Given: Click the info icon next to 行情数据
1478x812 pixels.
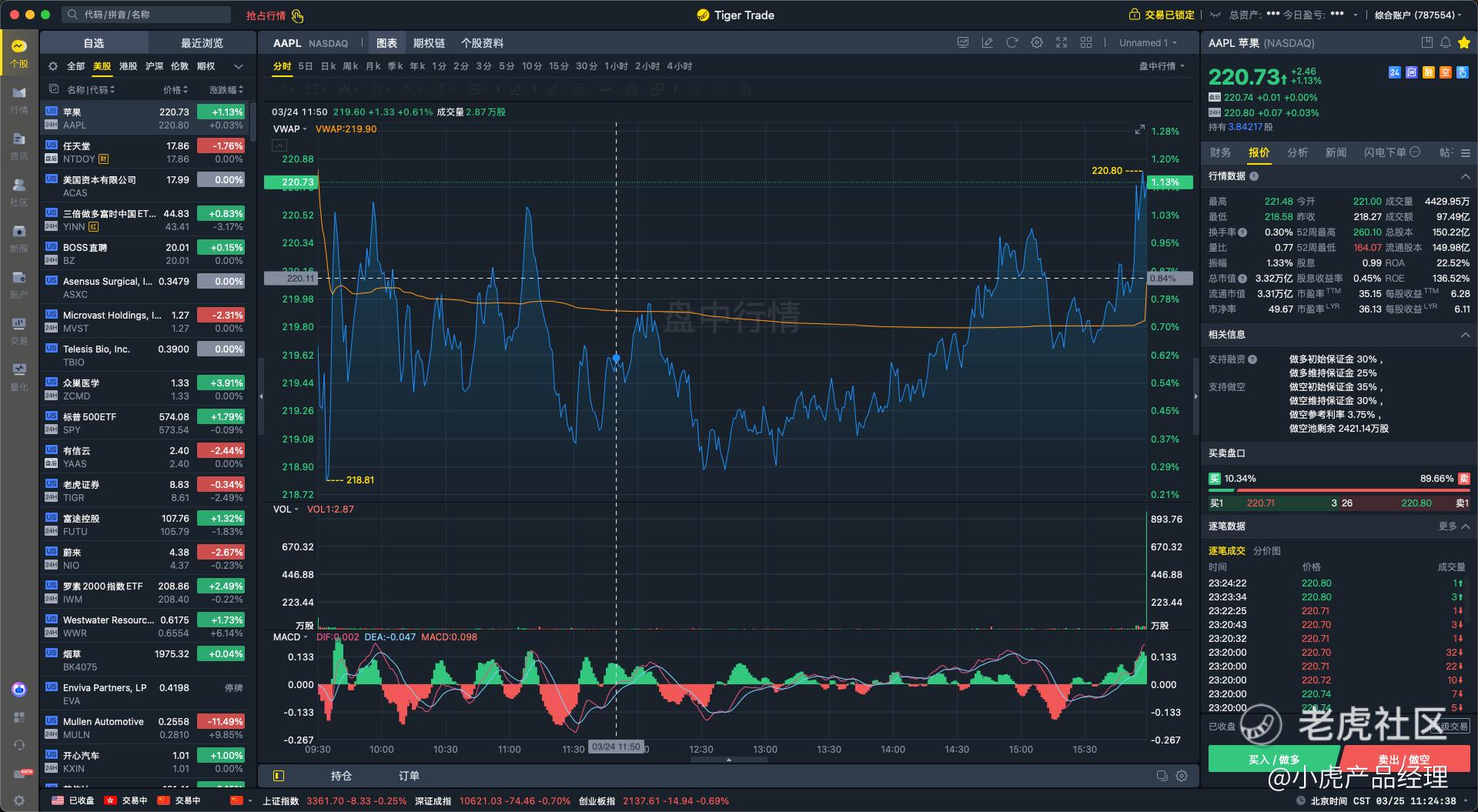Looking at the screenshot, I should pos(1254,176).
